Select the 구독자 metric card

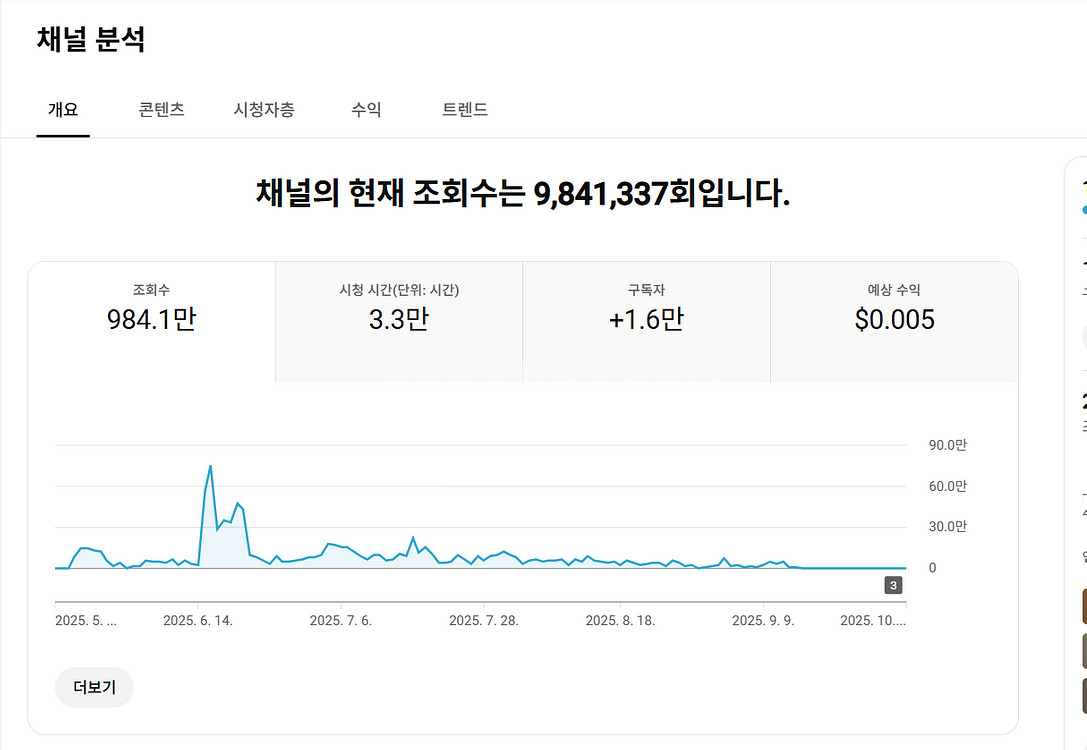pos(646,308)
